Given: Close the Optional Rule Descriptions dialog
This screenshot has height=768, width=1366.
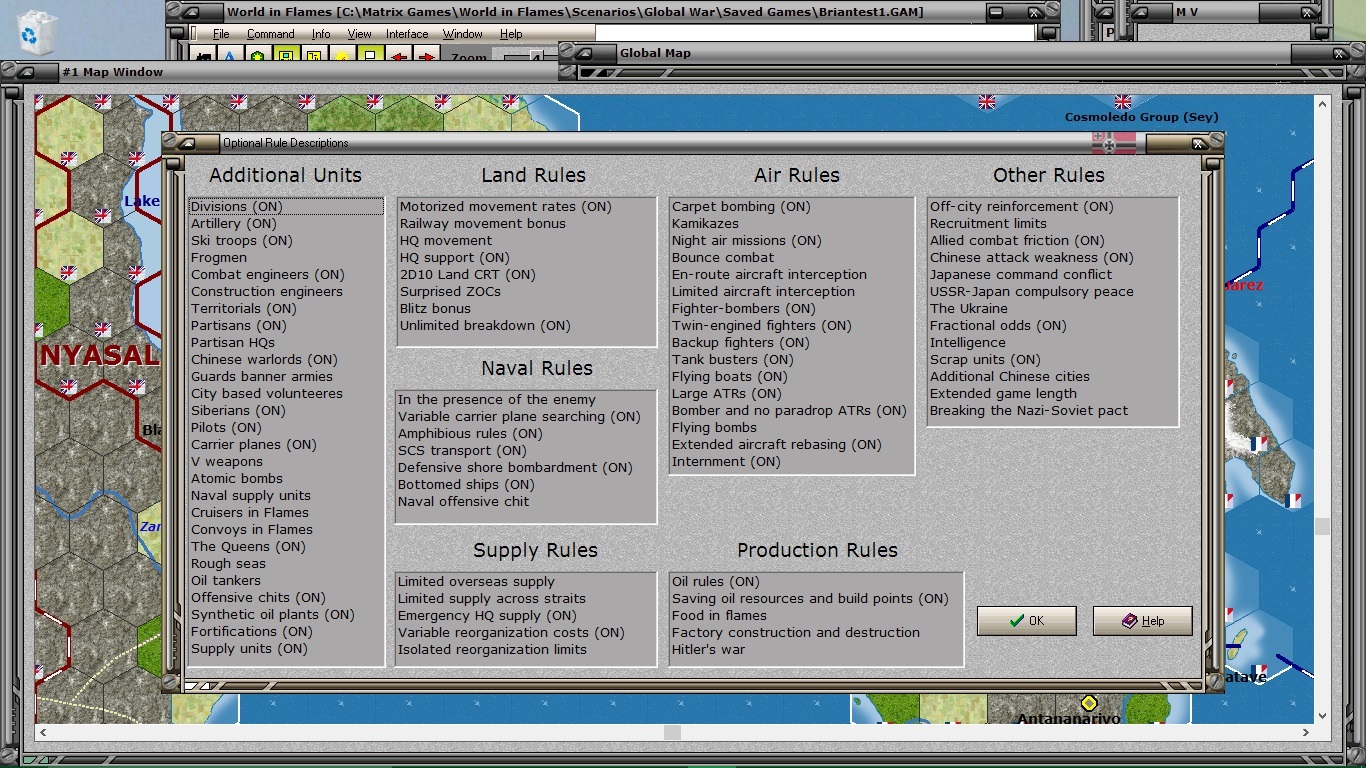Looking at the screenshot, I should click(x=1199, y=143).
